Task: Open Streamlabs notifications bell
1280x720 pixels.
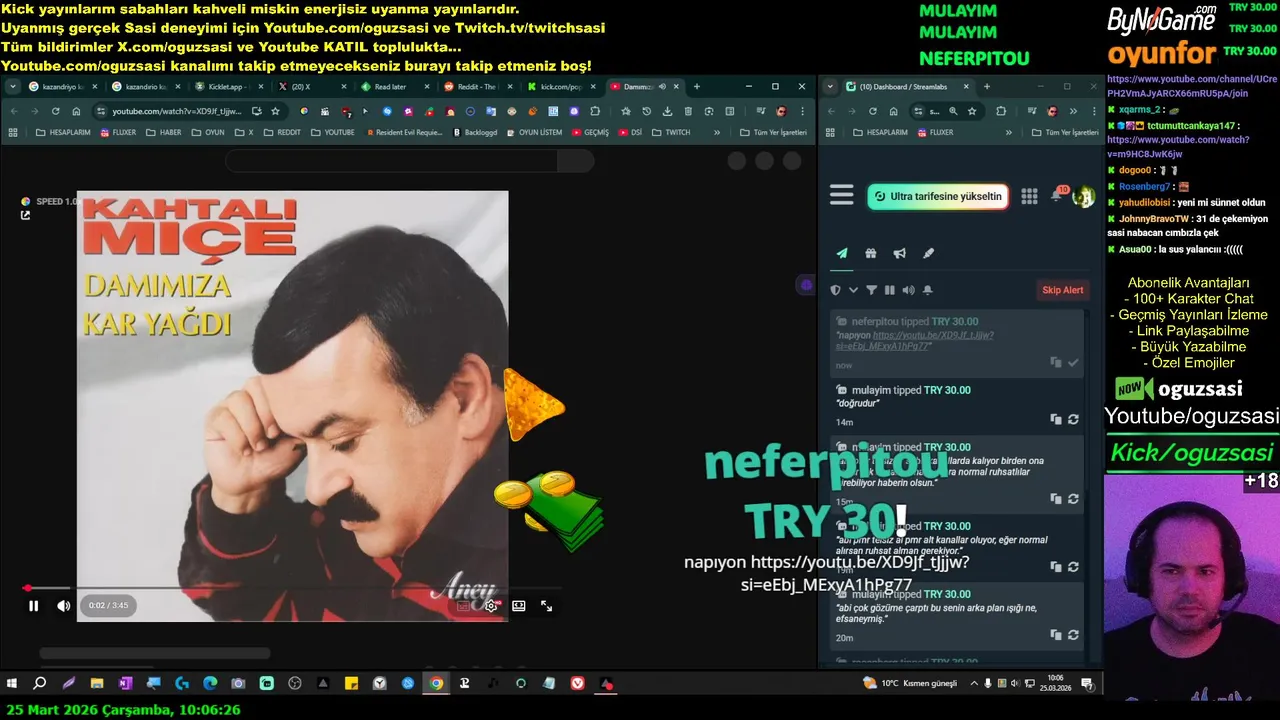Action: tap(1057, 195)
